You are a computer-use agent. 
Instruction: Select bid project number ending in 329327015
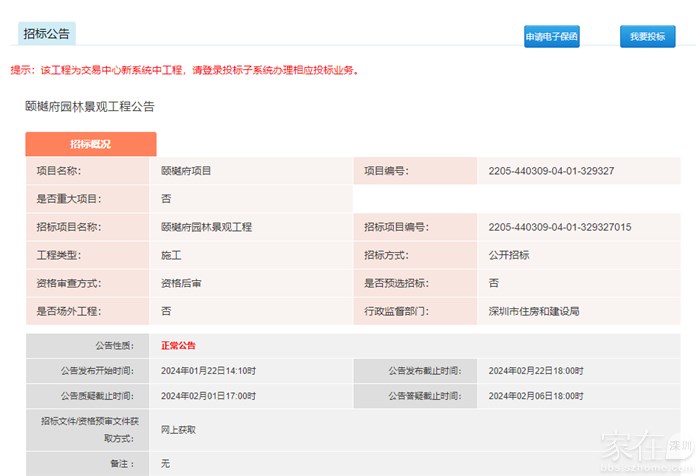pos(559,227)
